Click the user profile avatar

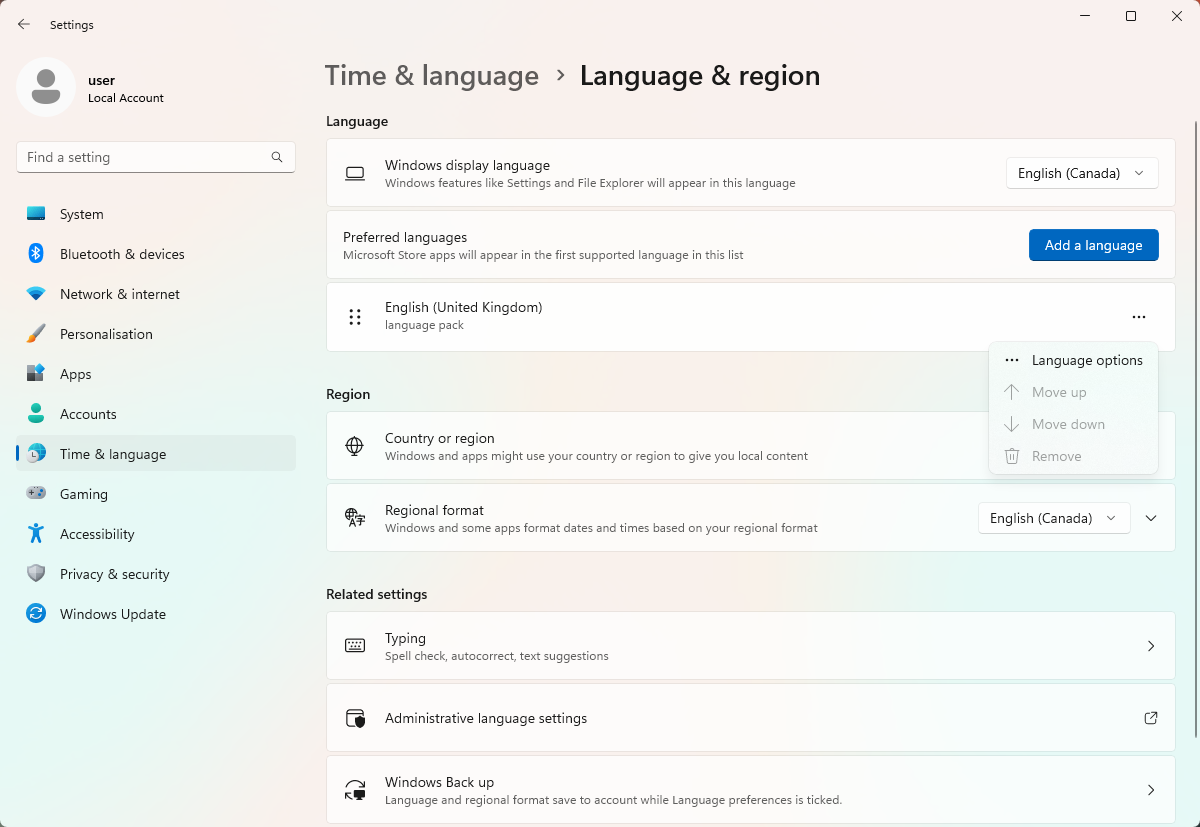tap(45, 87)
